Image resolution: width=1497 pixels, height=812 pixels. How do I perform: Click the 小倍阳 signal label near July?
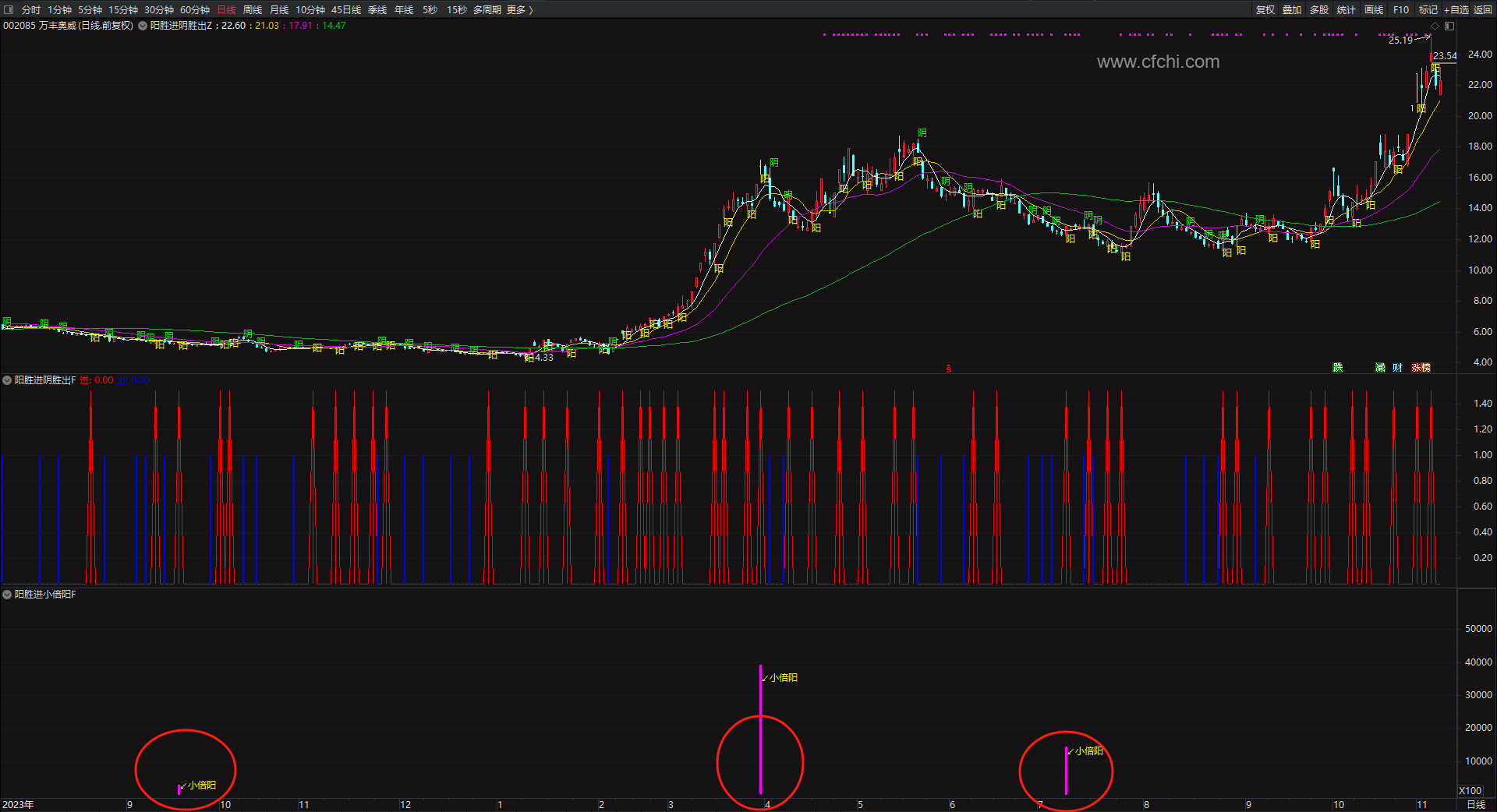pyautogui.click(x=1089, y=751)
